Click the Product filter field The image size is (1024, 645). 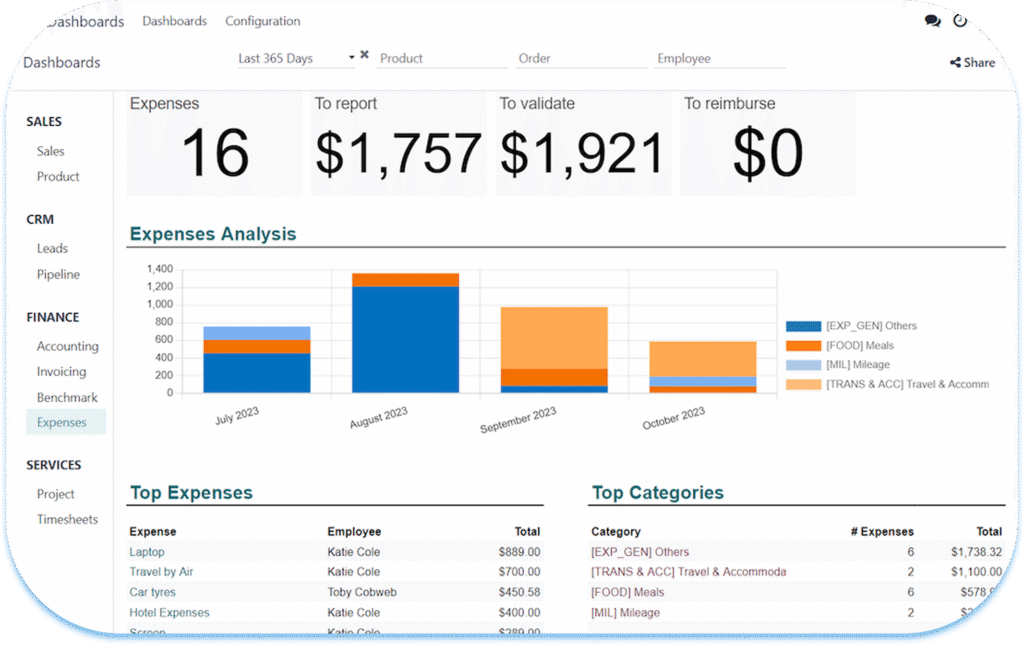440,59
